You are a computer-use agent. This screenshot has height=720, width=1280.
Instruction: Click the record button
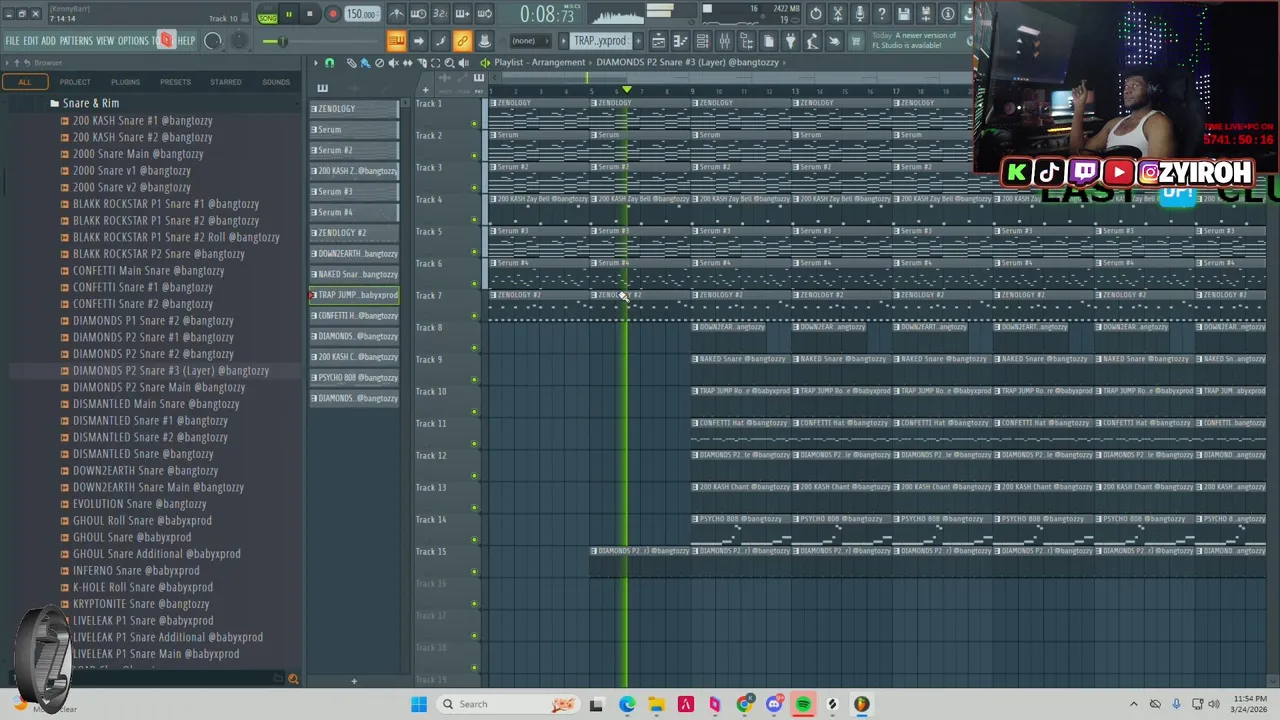click(332, 14)
